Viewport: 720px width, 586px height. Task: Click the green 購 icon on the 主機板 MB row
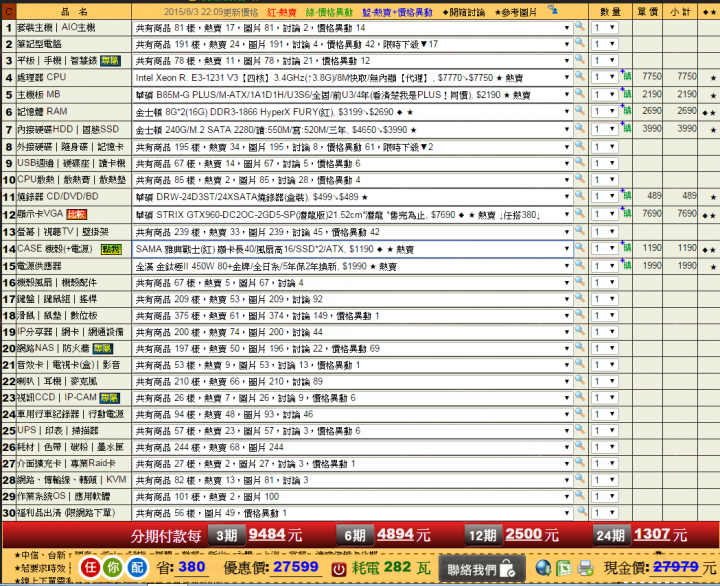click(626, 93)
